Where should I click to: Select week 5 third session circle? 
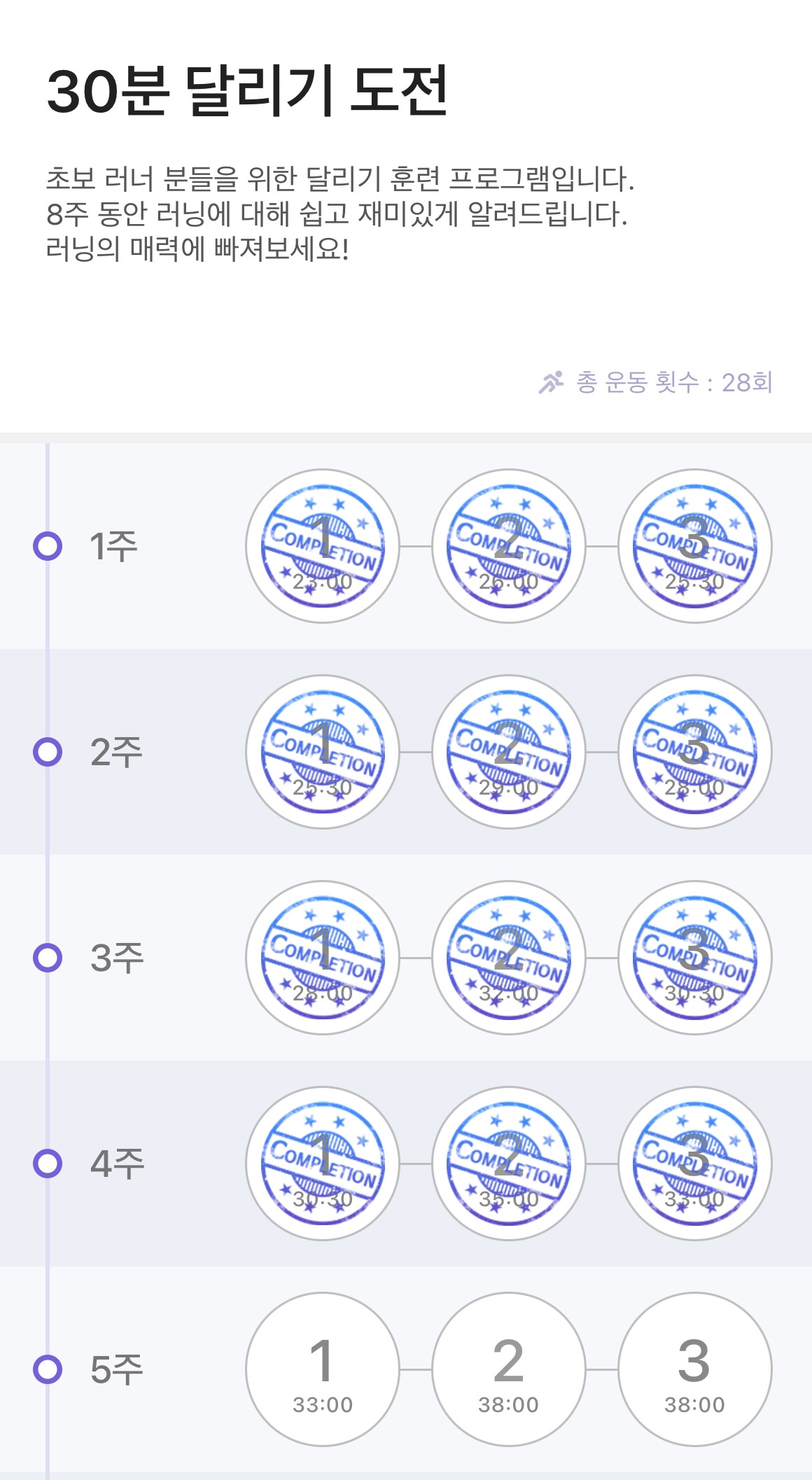[695, 1369]
